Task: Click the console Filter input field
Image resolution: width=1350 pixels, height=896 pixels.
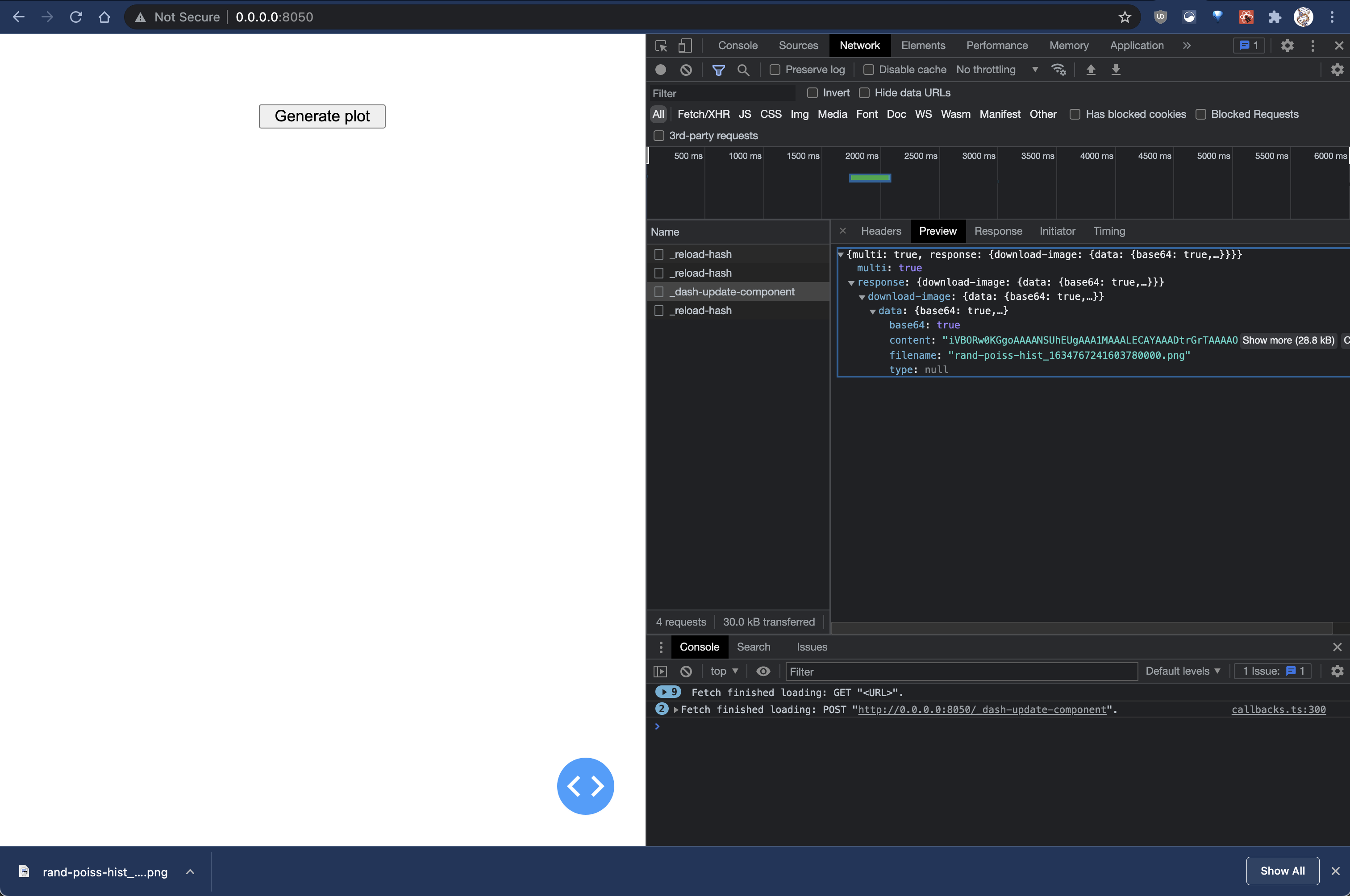Action: pyautogui.click(x=961, y=672)
